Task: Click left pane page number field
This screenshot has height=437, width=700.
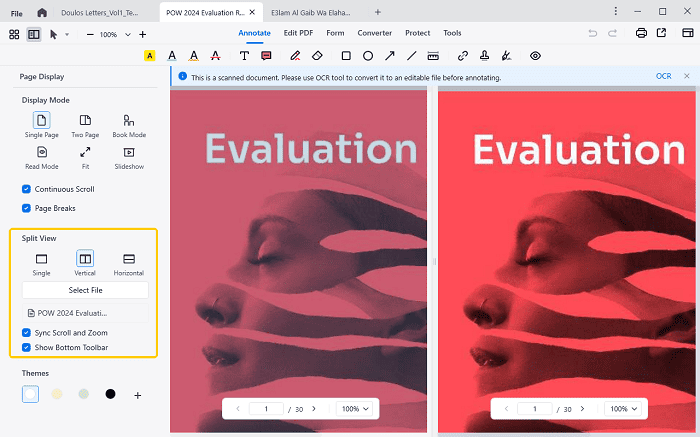Action: (267, 409)
